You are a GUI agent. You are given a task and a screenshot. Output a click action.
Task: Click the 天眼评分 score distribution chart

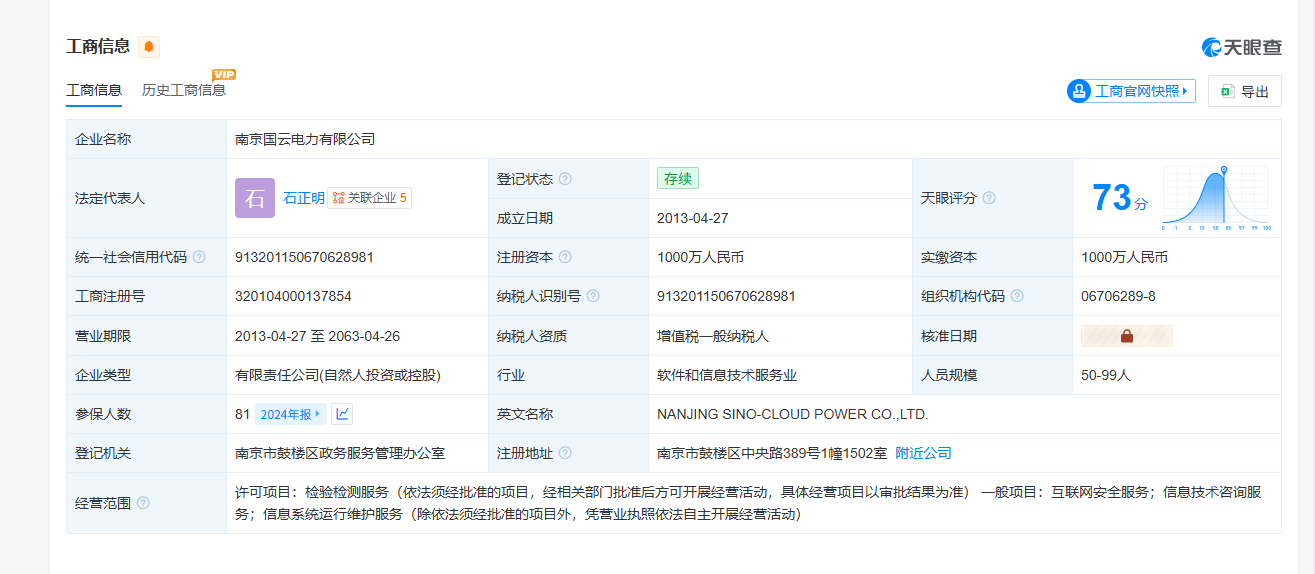1215,198
